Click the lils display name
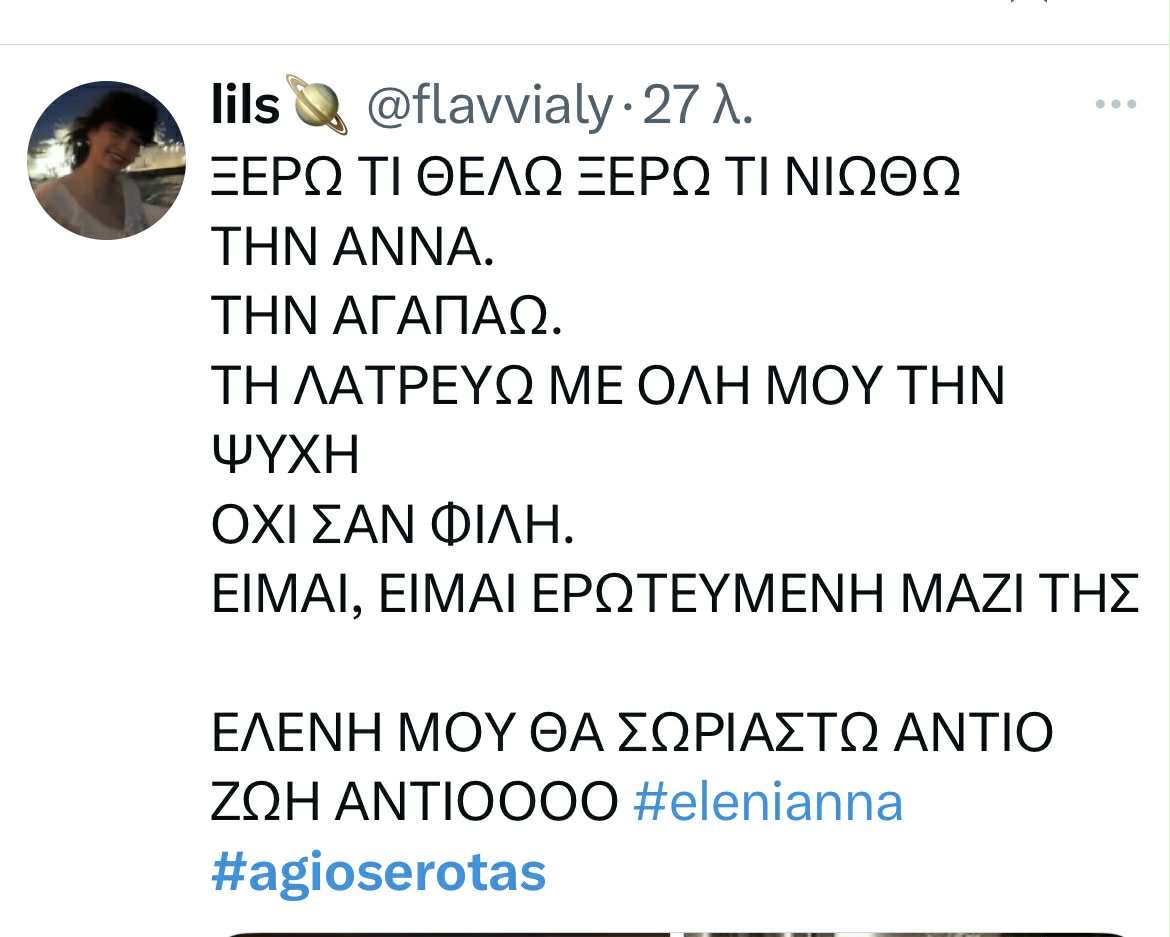Screen dimensions: 1170x937 (x=245, y=104)
